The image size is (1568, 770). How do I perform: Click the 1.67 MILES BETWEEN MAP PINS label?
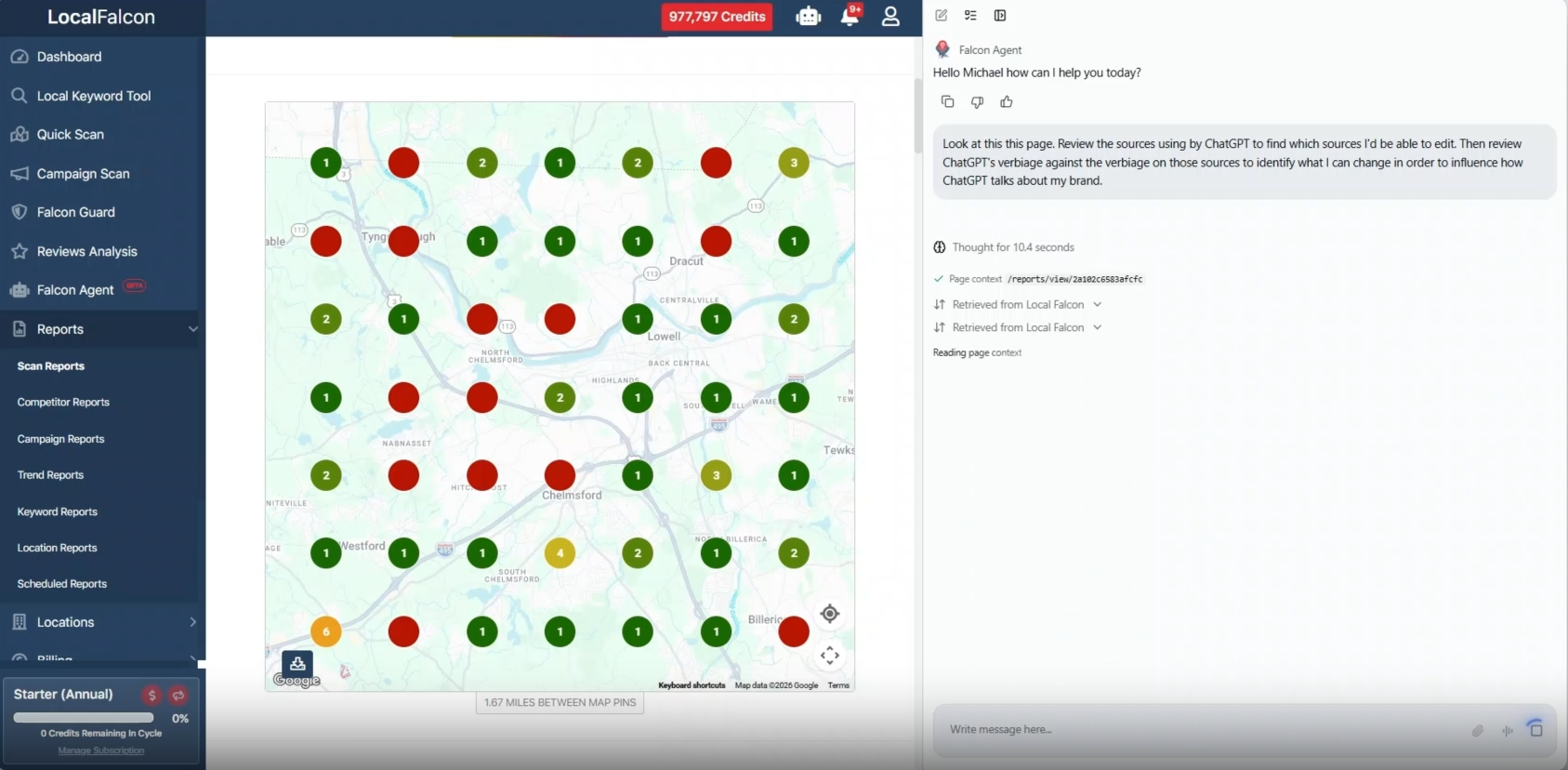coord(560,702)
